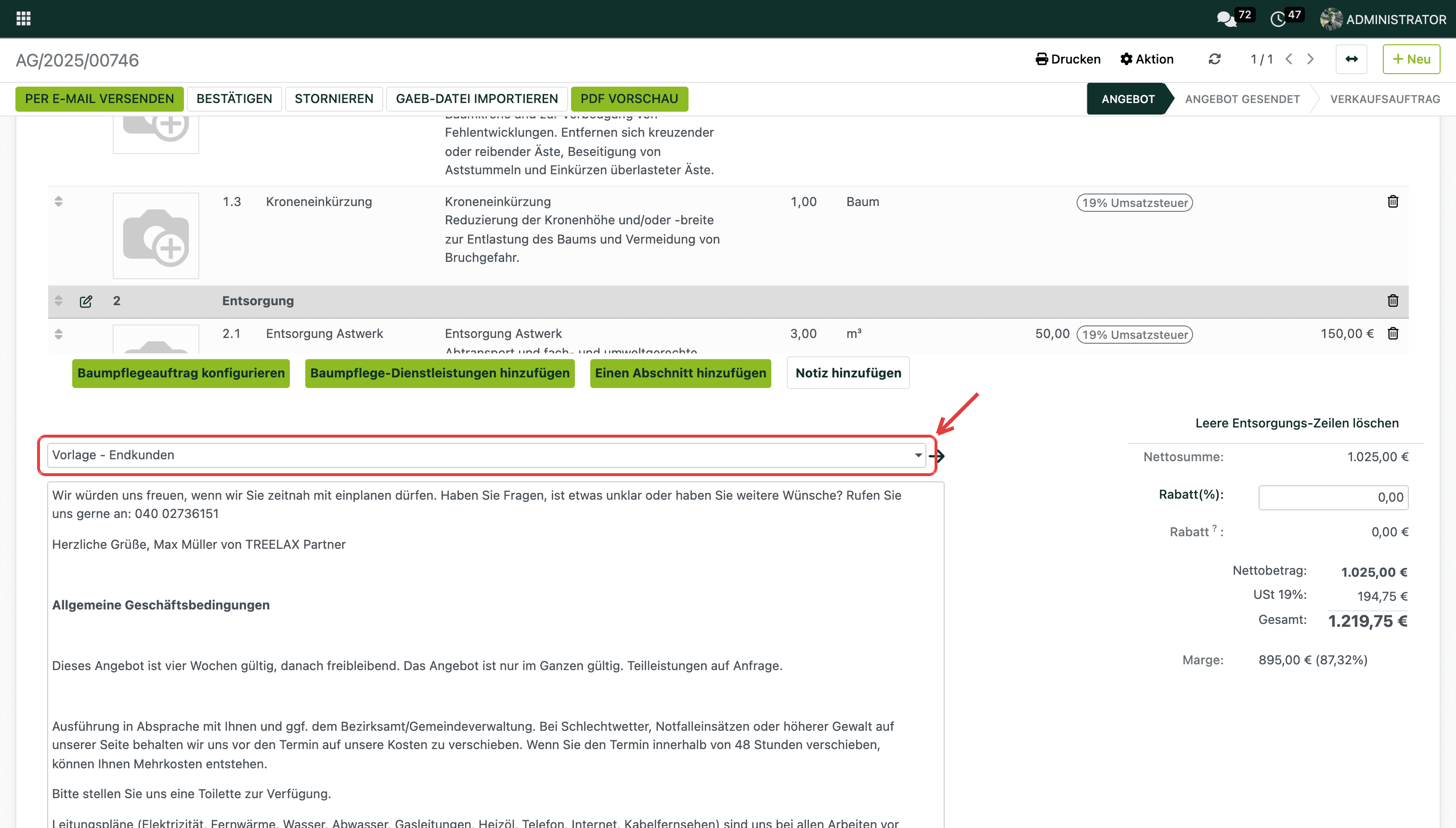
Task: Click the Rabatt help question mark
Action: tap(1214, 528)
